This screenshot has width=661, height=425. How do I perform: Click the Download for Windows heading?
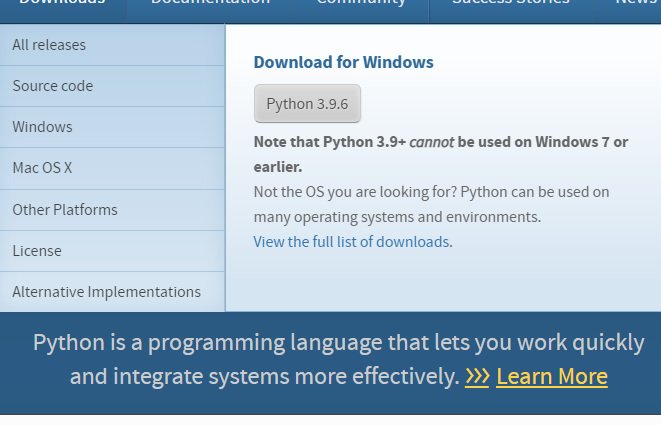pos(344,62)
